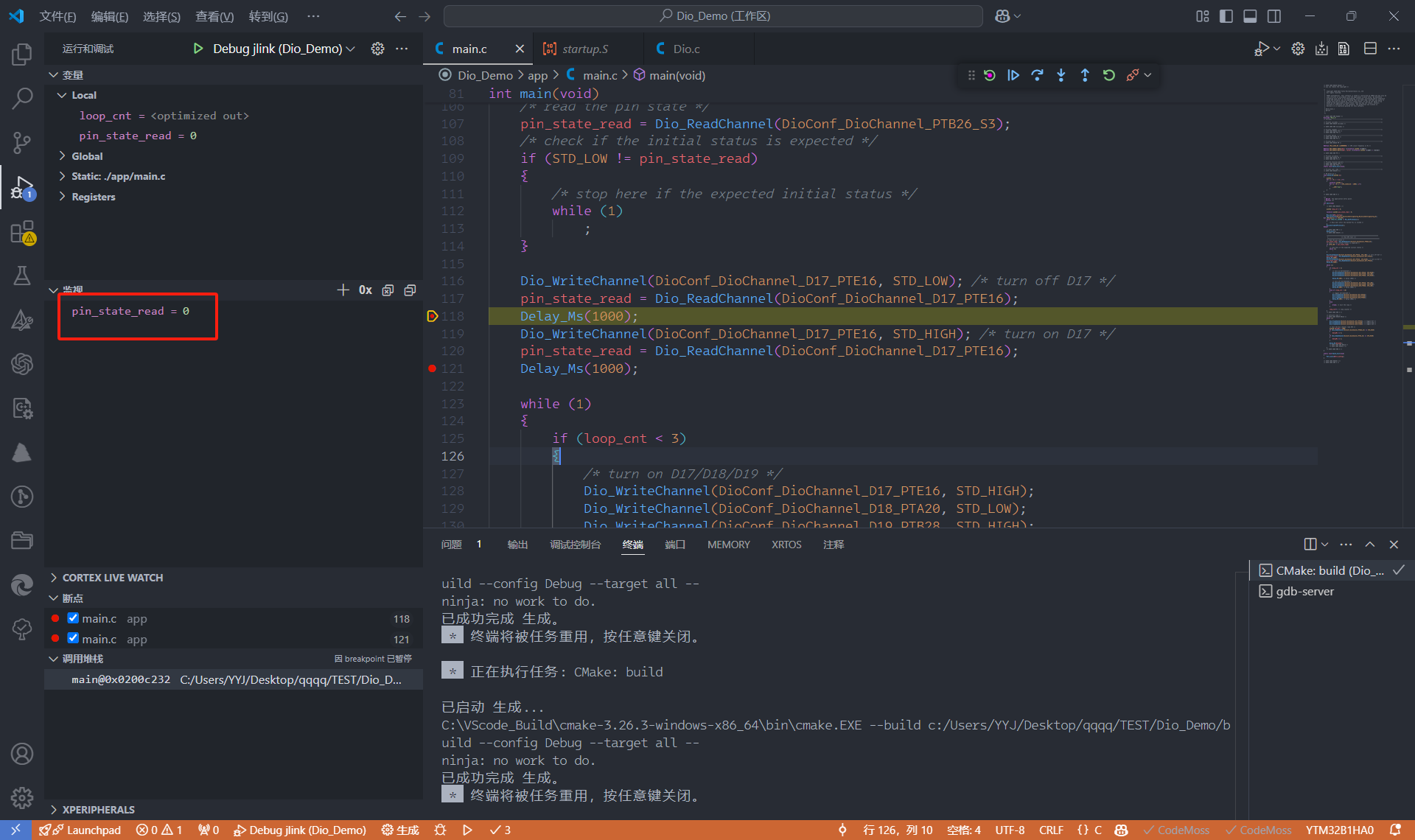This screenshot has height=840, width=1415.
Task: Toggle hex display with 0x button
Action: pyautogui.click(x=366, y=290)
